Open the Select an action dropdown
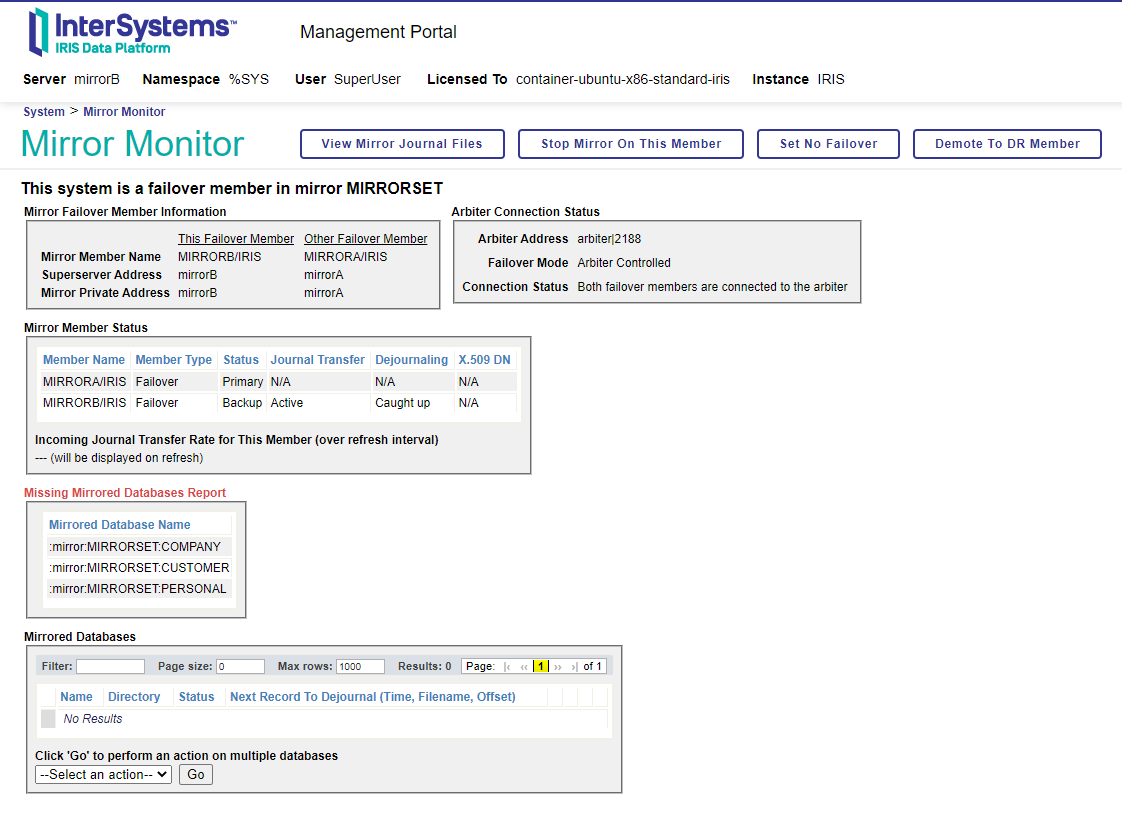The height and width of the screenshot is (825, 1122). [x=103, y=774]
